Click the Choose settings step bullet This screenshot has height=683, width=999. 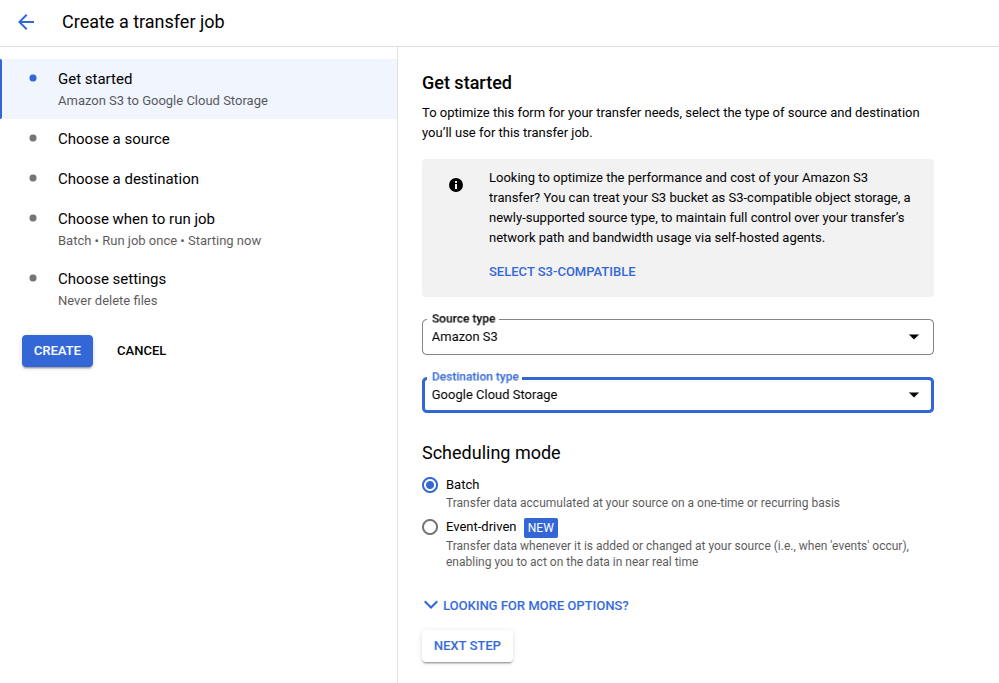34,278
